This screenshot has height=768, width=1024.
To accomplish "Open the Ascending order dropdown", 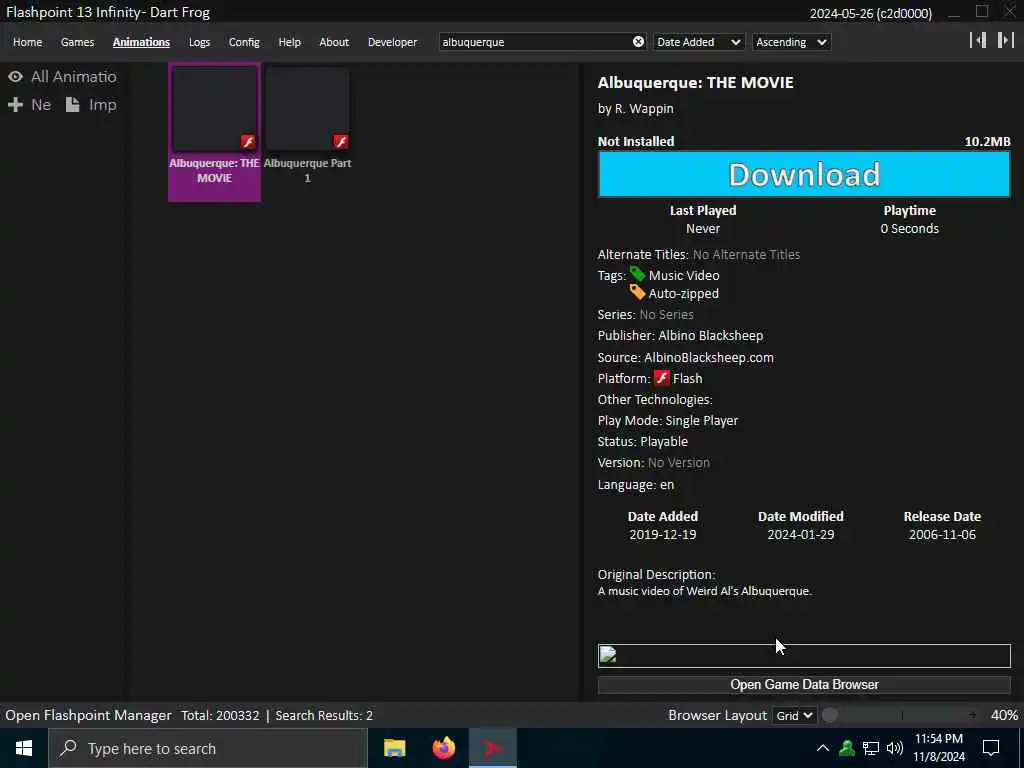I will (x=791, y=42).
